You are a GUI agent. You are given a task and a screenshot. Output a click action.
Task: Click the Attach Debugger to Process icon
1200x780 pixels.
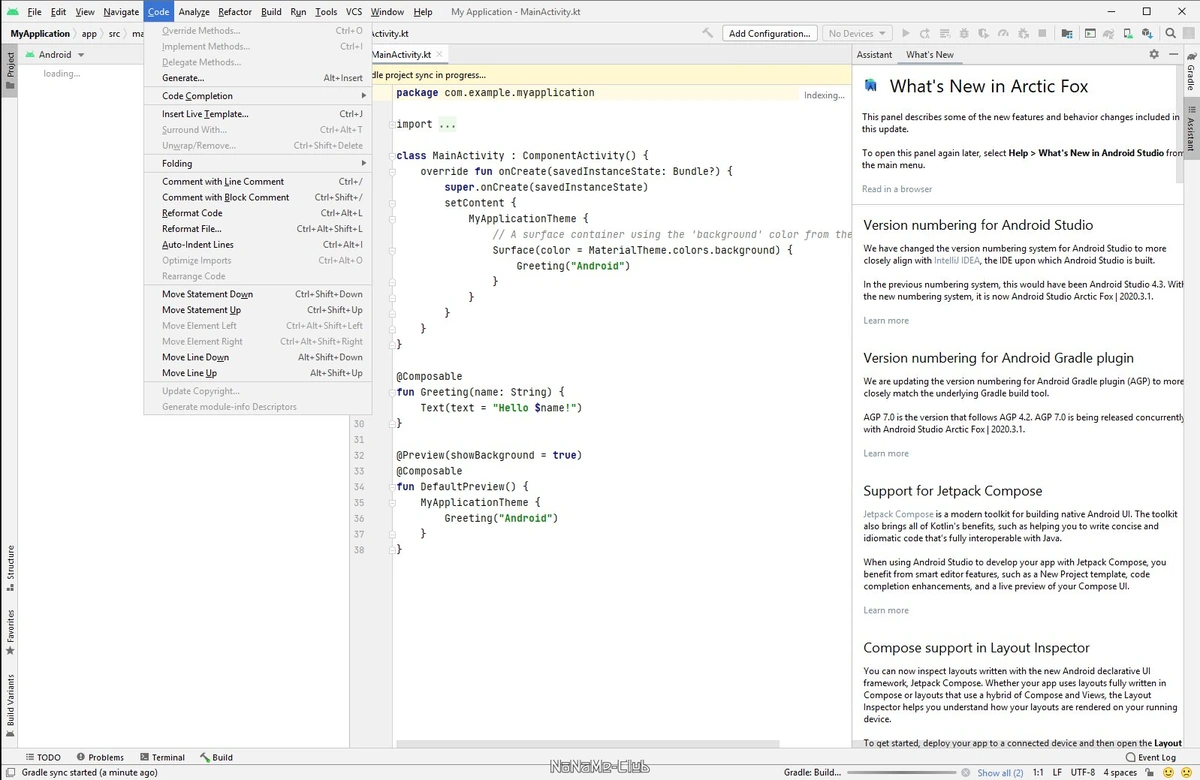1023,33
